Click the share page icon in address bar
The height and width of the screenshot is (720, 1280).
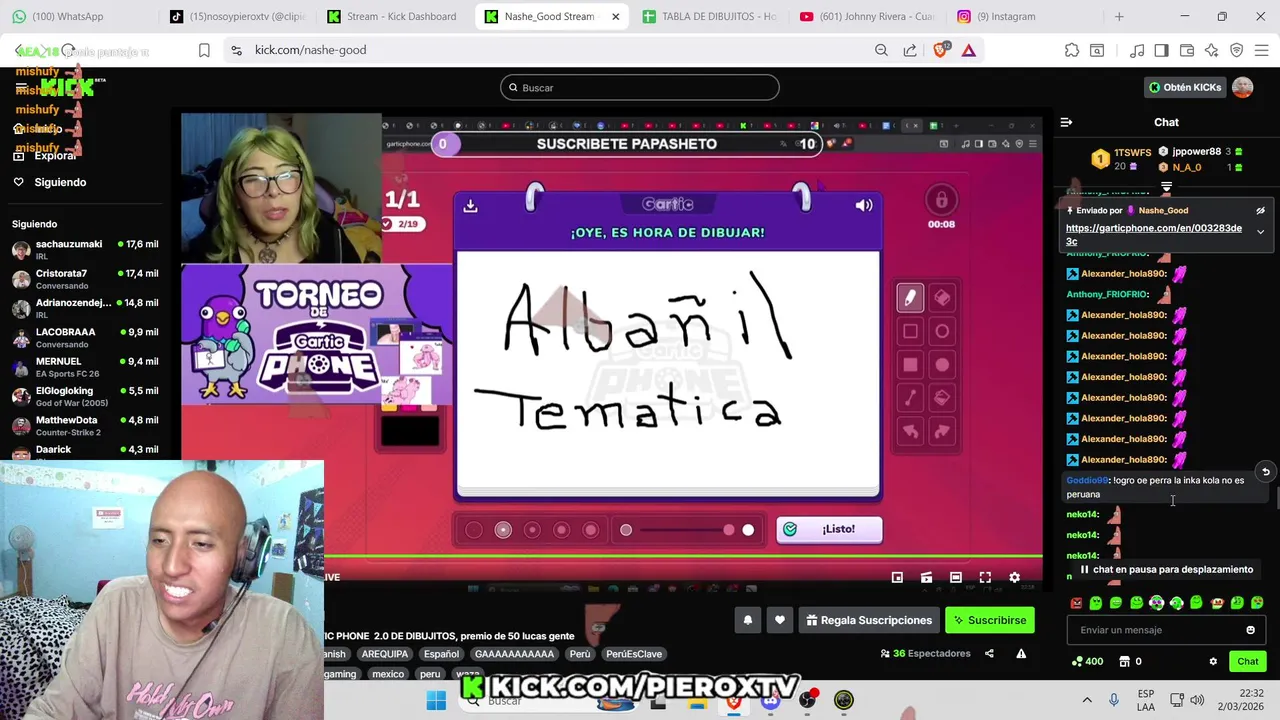coord(910,50)
